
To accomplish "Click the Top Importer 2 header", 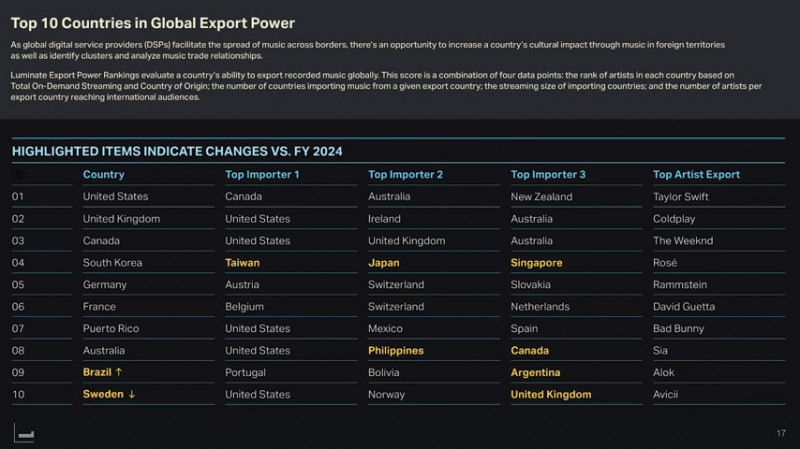I will tap(405, 175).
